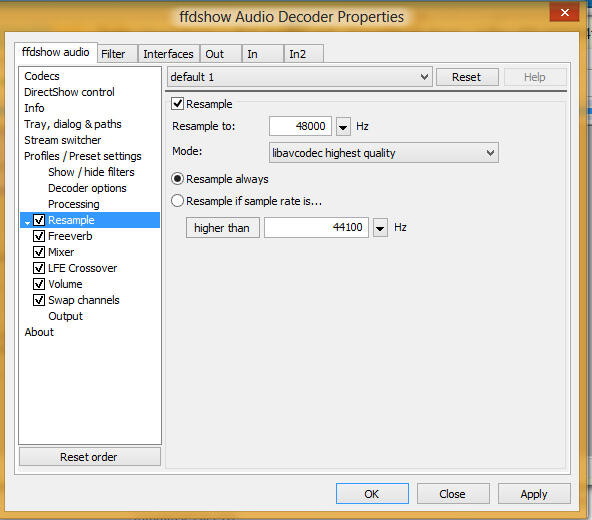Toggle the Volume filter checkbox
Image resolution: width=592 pixels, height=520 pixels.
(39, 284)
